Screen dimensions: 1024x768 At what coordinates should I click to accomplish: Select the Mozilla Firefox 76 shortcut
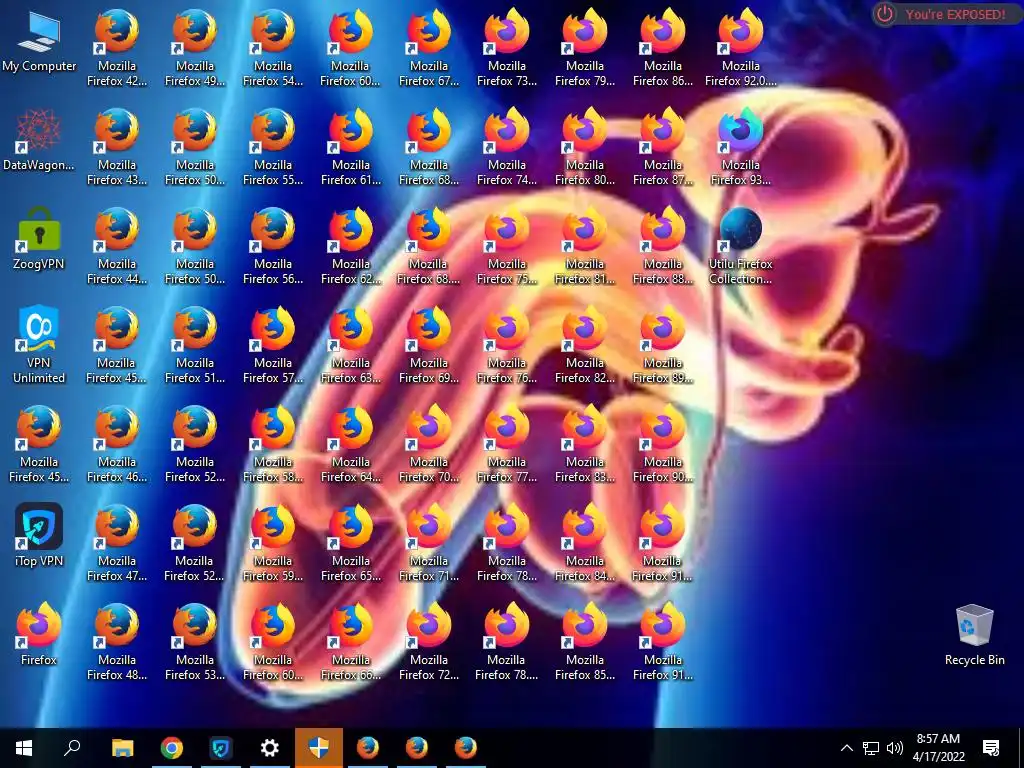[x=507, y=345]
